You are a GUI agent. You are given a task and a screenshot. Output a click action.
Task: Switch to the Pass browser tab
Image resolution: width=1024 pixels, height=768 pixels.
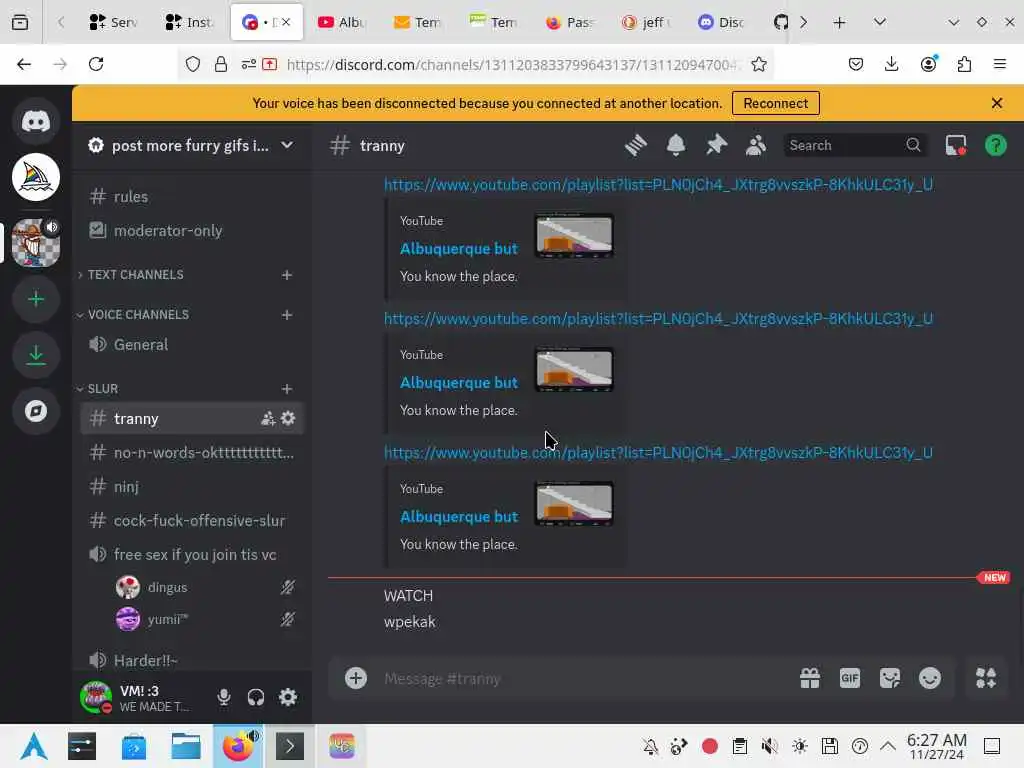569,22
